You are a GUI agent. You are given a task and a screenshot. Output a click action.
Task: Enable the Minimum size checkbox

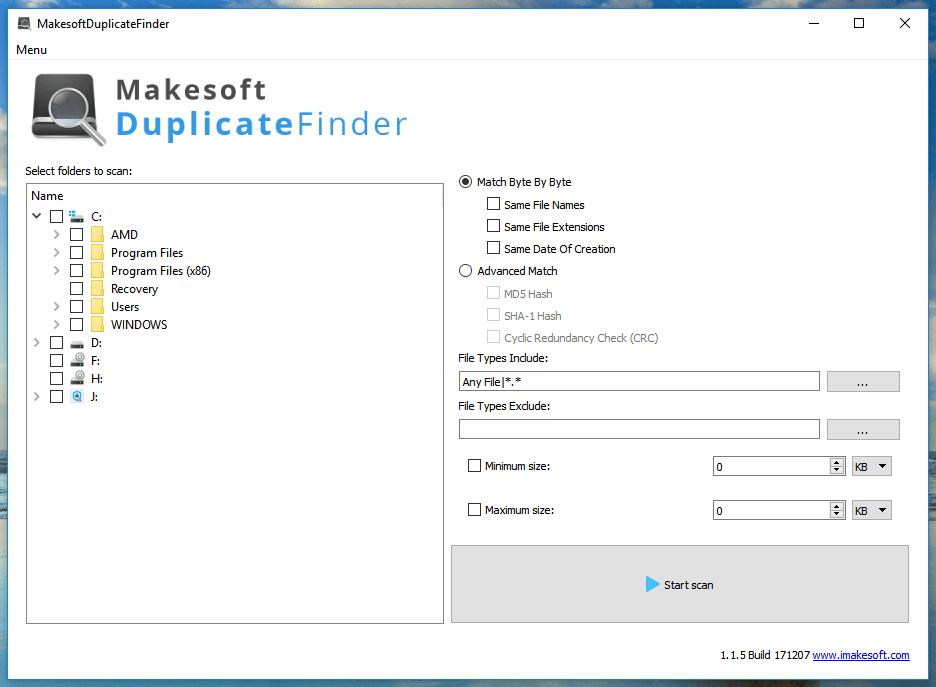coord(474,465)
